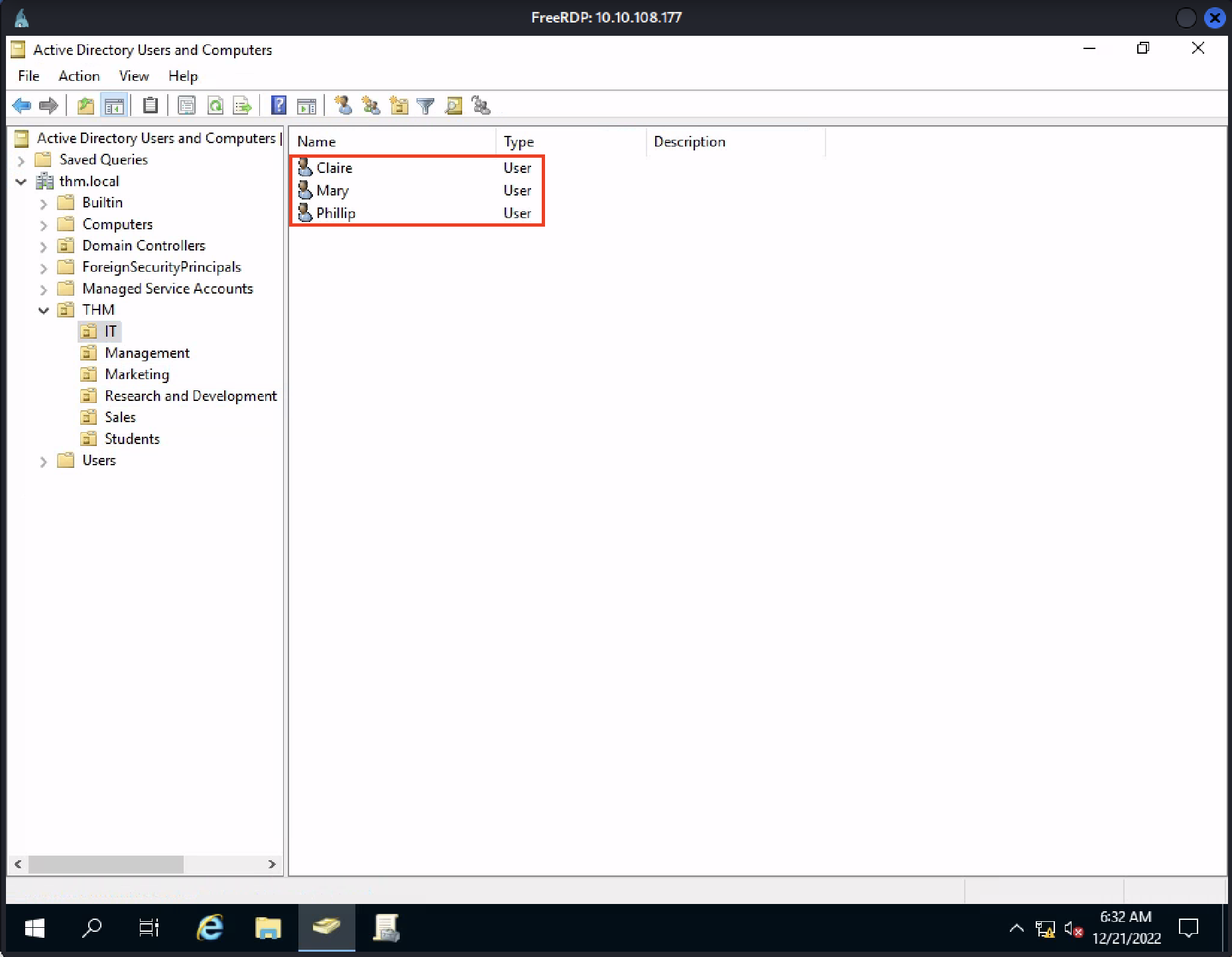1232x957 pixels.
Task: Go back with the blue Back arrow
Action: [x=22, y=105]
